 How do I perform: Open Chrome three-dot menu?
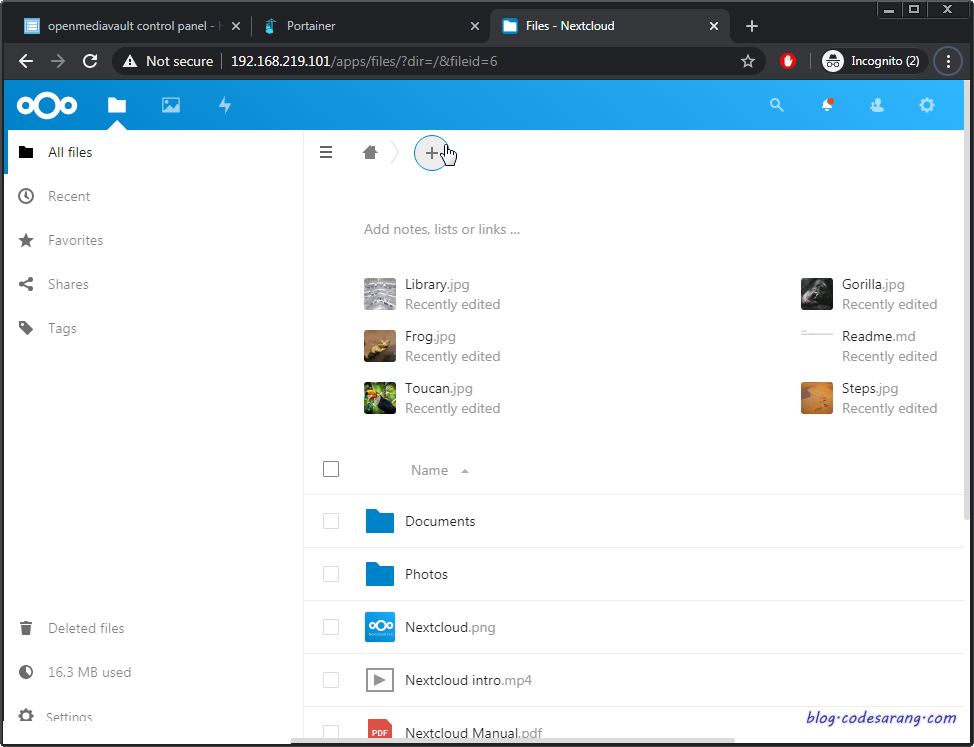click(948, 61)
